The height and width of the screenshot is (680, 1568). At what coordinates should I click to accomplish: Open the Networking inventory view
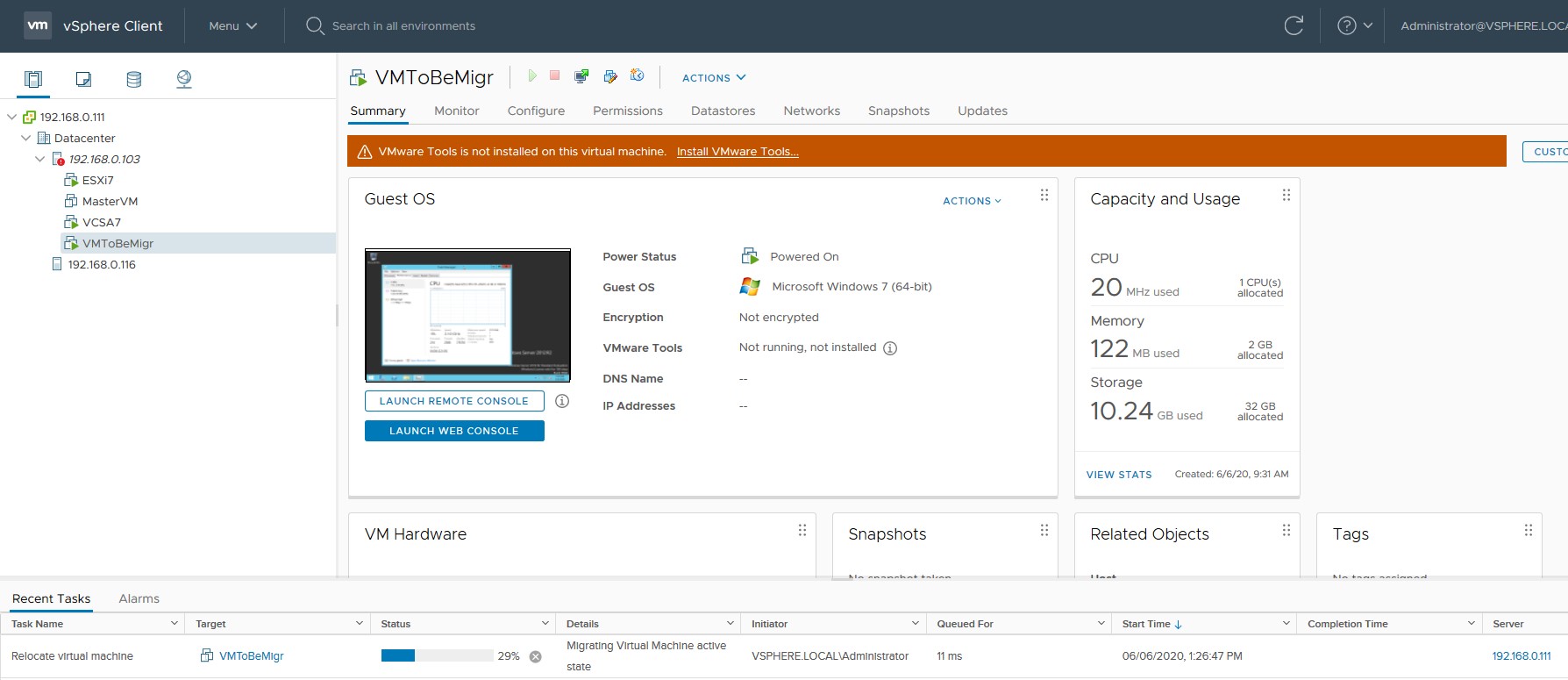pyautogui.click(x=184, y=79)
